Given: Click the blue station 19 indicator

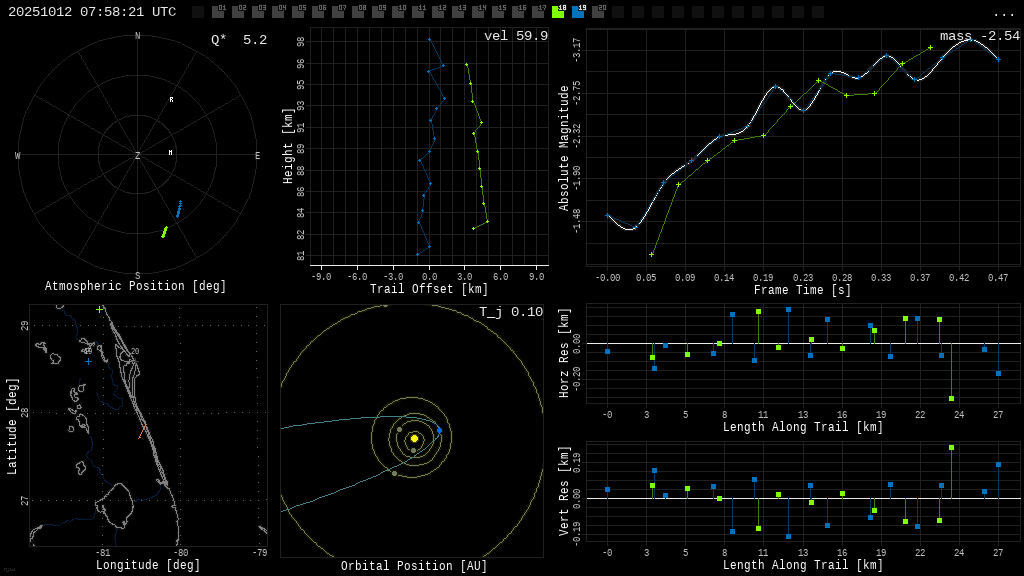Looking at the screenshot, I should (x=578, y=12).
